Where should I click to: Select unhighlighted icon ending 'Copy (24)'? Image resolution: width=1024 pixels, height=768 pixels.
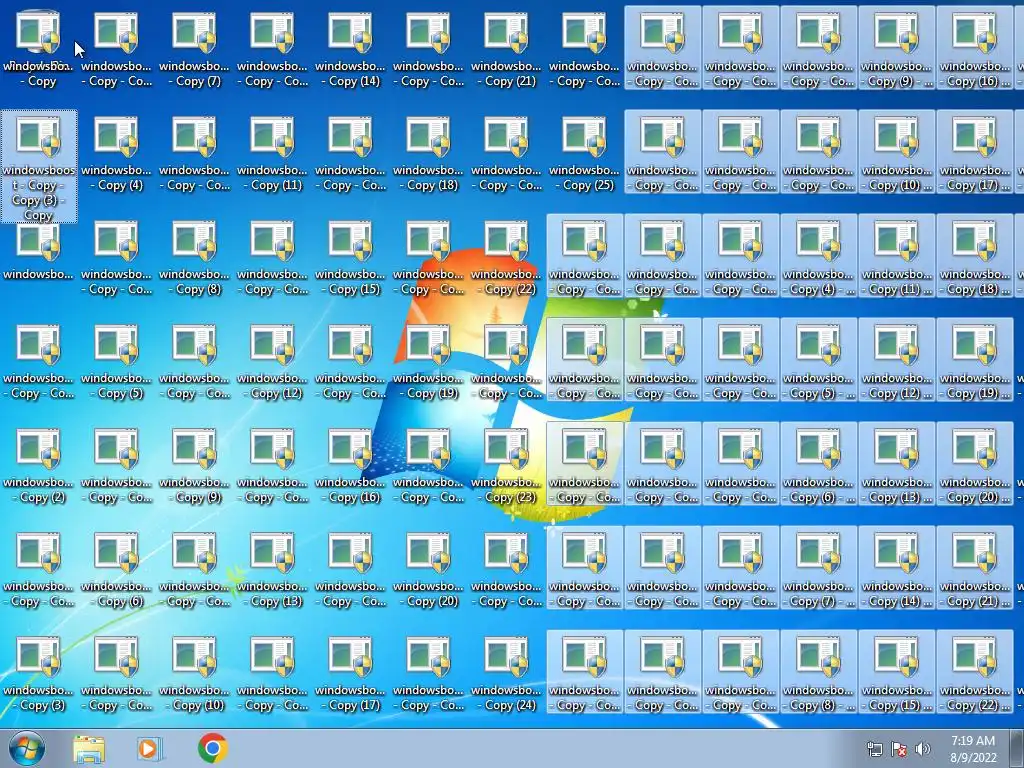point(506,673)
